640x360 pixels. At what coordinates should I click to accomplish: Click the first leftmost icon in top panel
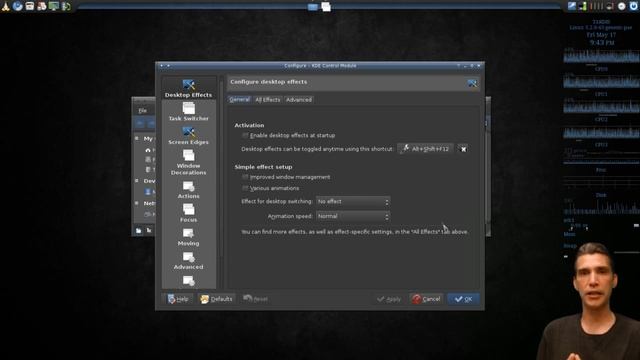point(5,6)
